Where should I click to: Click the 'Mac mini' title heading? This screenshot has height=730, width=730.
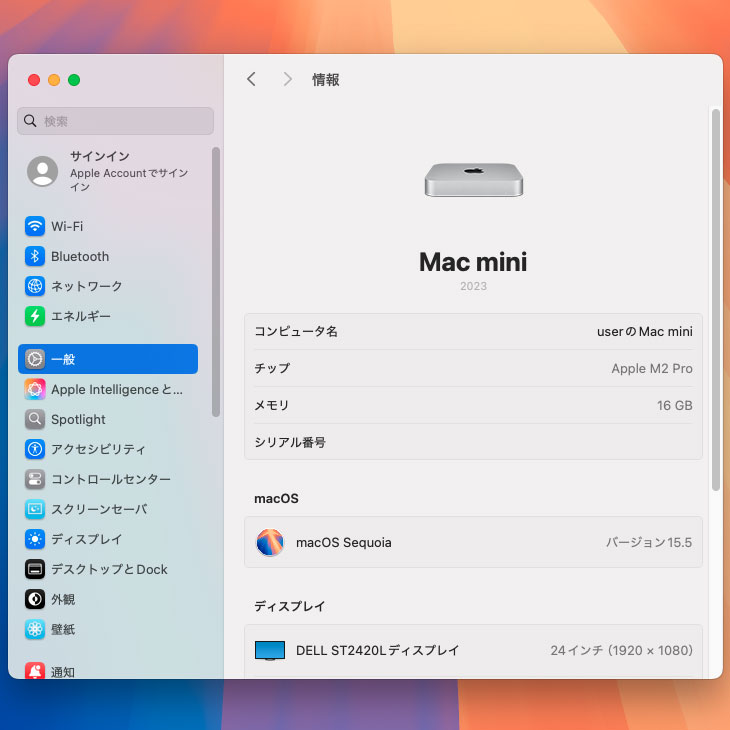(x=473, y=262)
